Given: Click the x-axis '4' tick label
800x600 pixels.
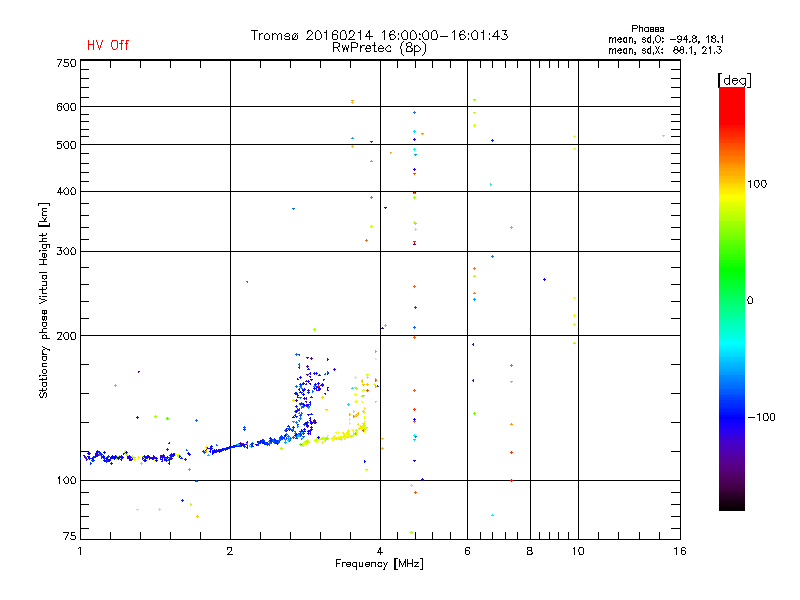Looking at the screenshot, I should coord(380,551).
